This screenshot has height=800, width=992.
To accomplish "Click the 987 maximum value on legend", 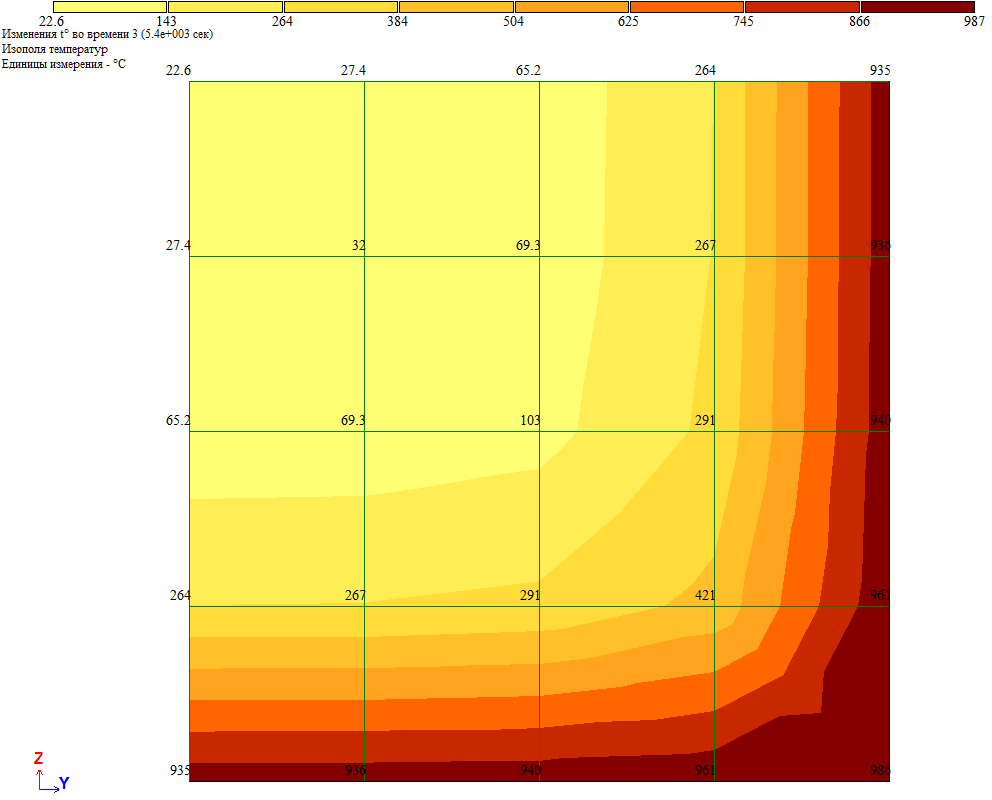I will (x=974, y=21).
